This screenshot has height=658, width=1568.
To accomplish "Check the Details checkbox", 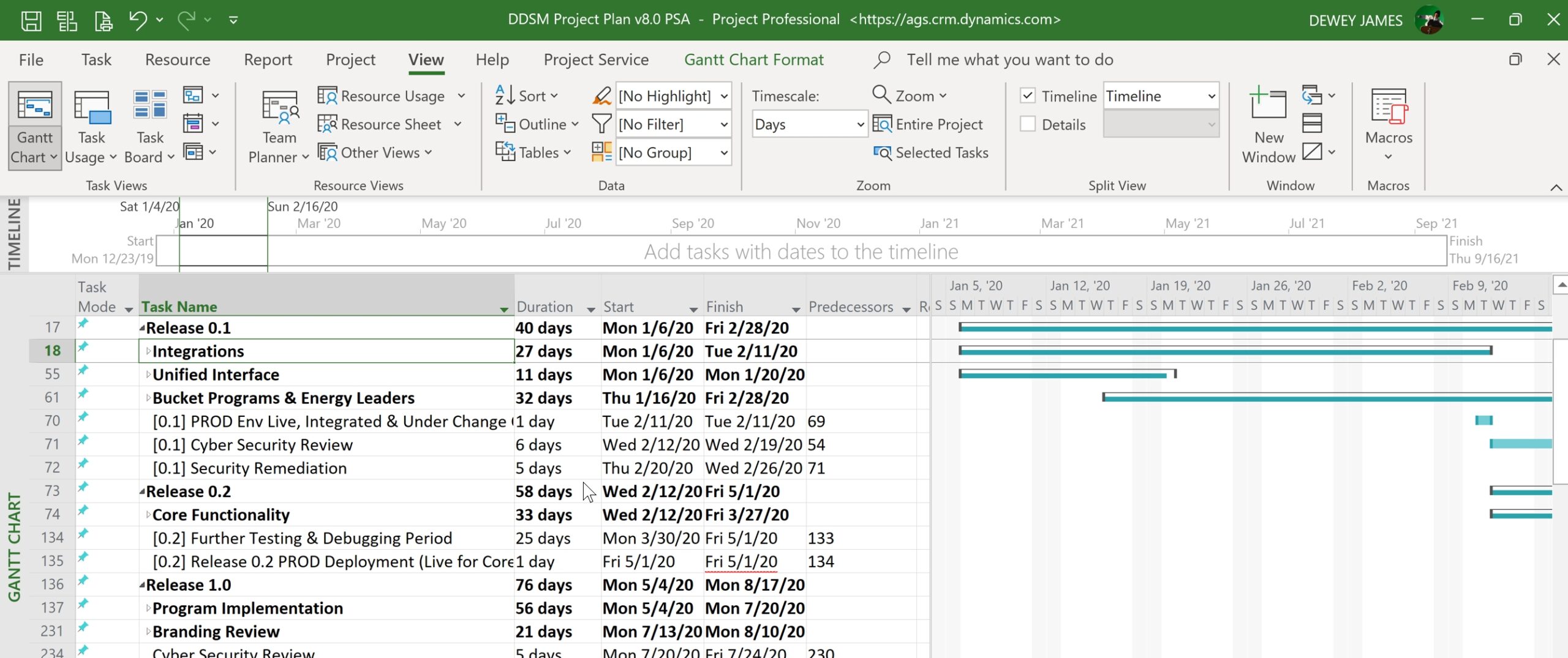I will [1028, 124].
